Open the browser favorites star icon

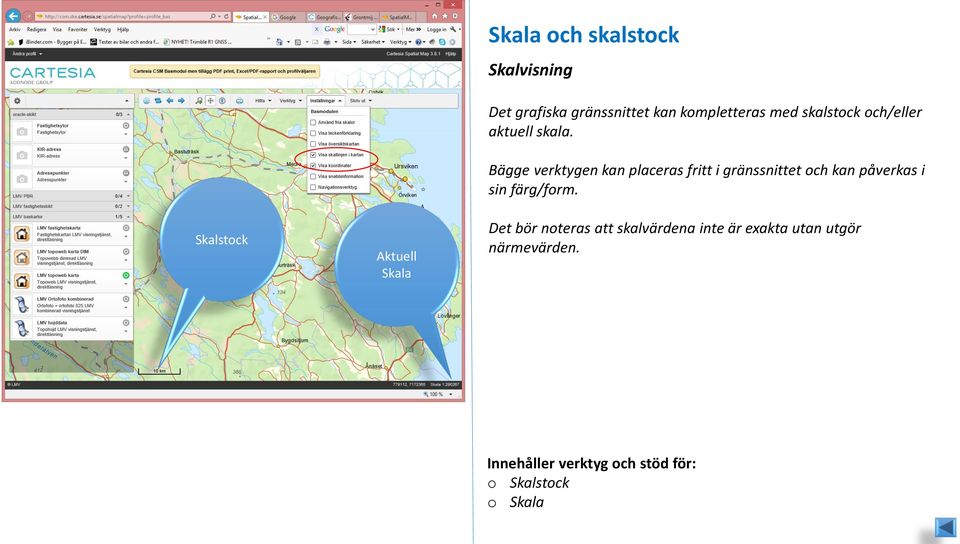coord(444,16)
